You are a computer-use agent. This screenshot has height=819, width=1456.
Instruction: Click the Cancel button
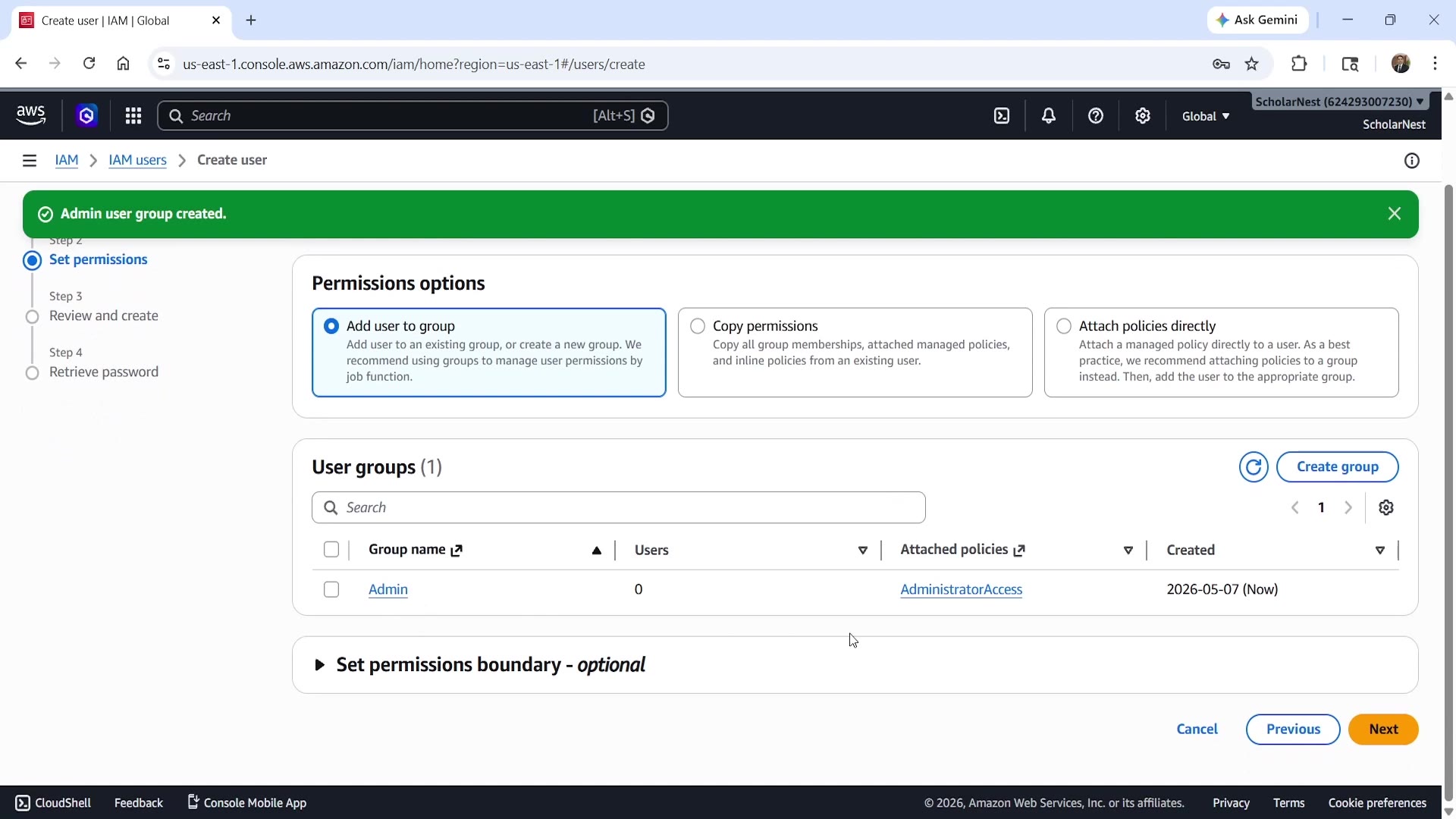pos(1197,729)
